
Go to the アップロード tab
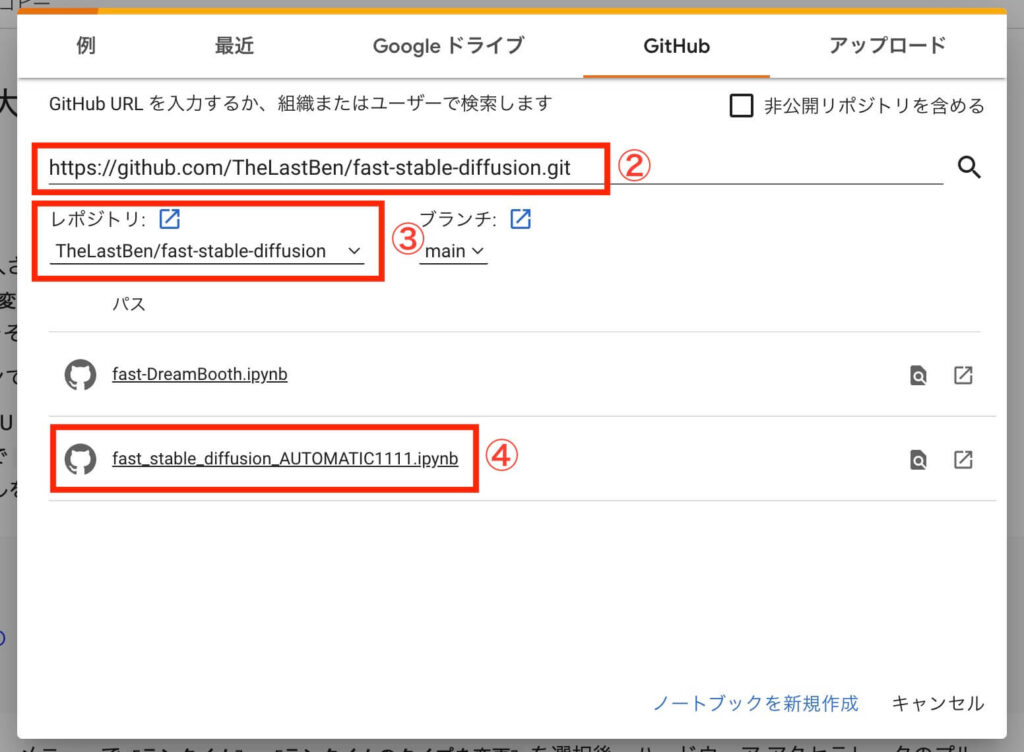coord(888,46)
